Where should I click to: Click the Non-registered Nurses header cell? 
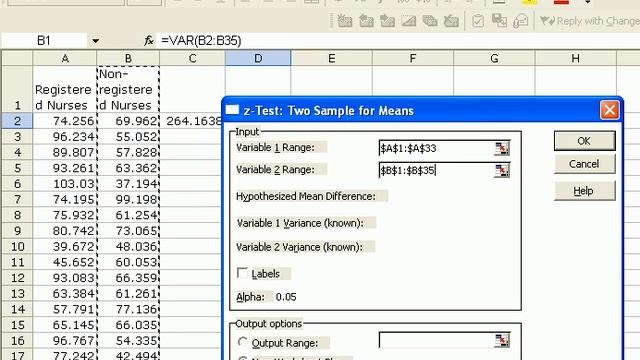point(128,89)
